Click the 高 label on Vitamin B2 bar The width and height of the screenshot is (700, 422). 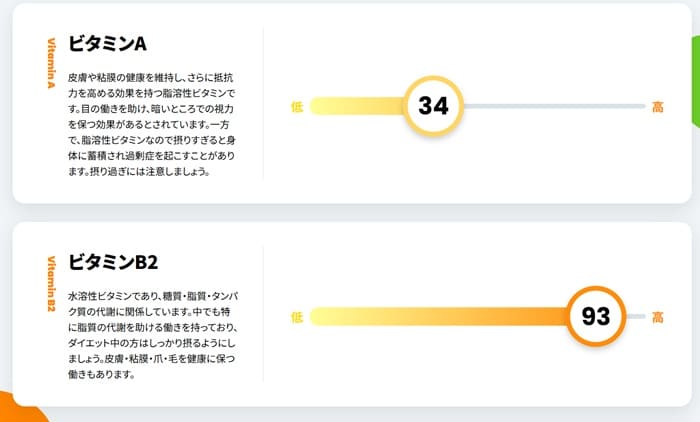point(658,317)
